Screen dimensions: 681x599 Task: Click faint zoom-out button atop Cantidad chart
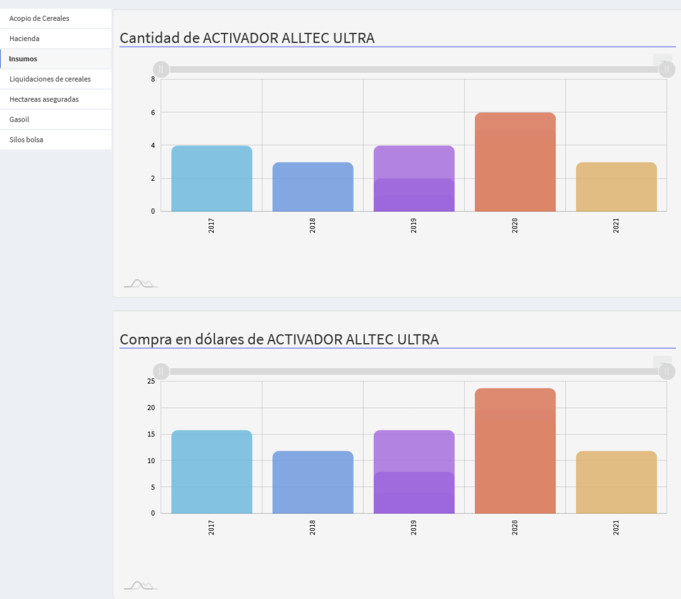click(x=662, y=60)
